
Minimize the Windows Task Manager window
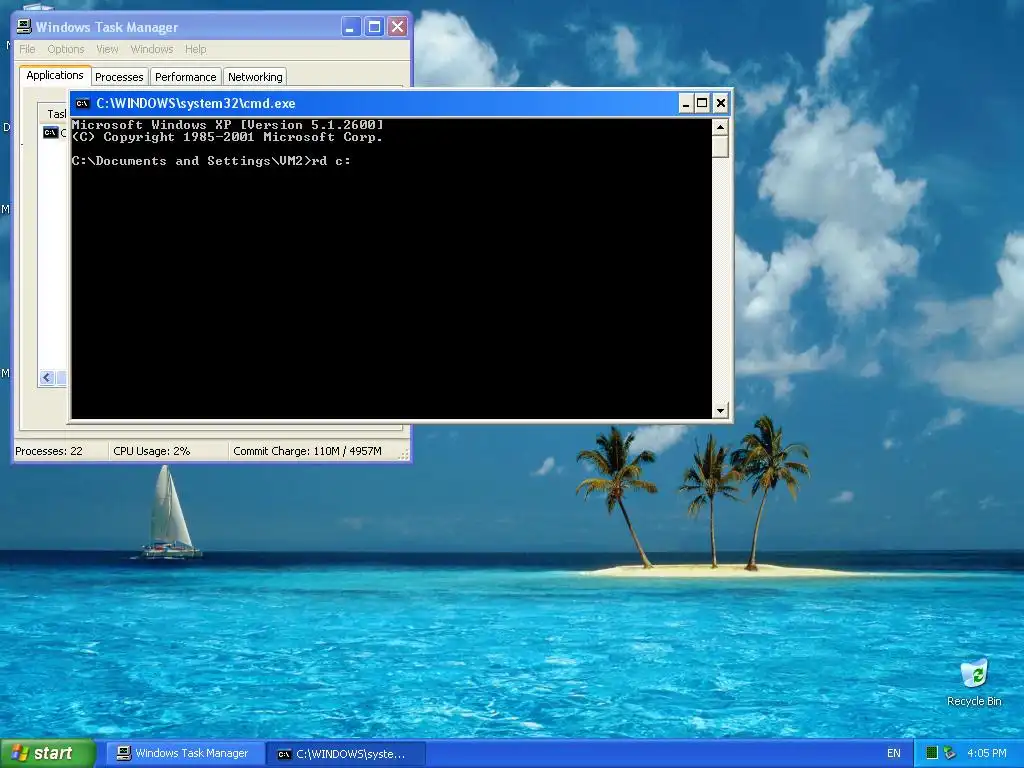[x=351, y=27]
